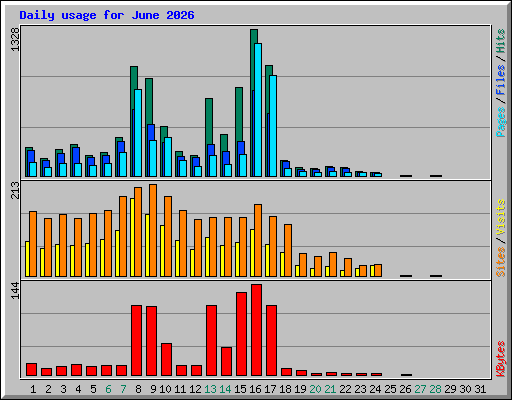Screen dimensions: 512x400
Task: Click the 213 visits axis value
Action: 15,190
